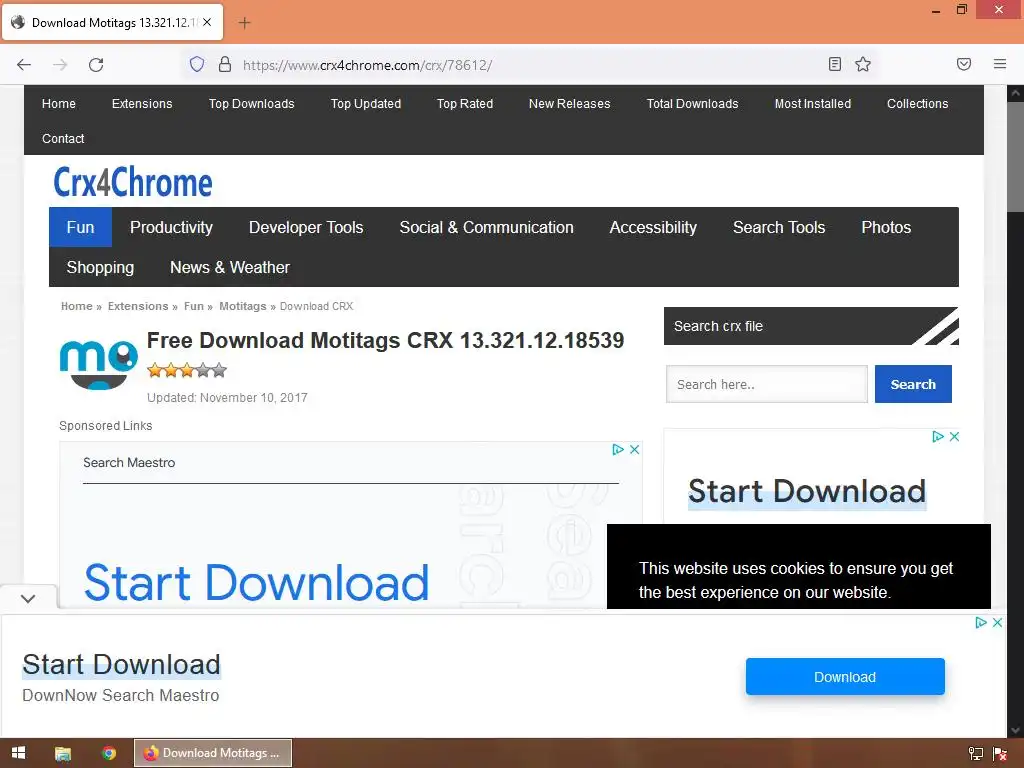Open Most Installed page
The image size is (1024, 768).
[x=812, y=103]
